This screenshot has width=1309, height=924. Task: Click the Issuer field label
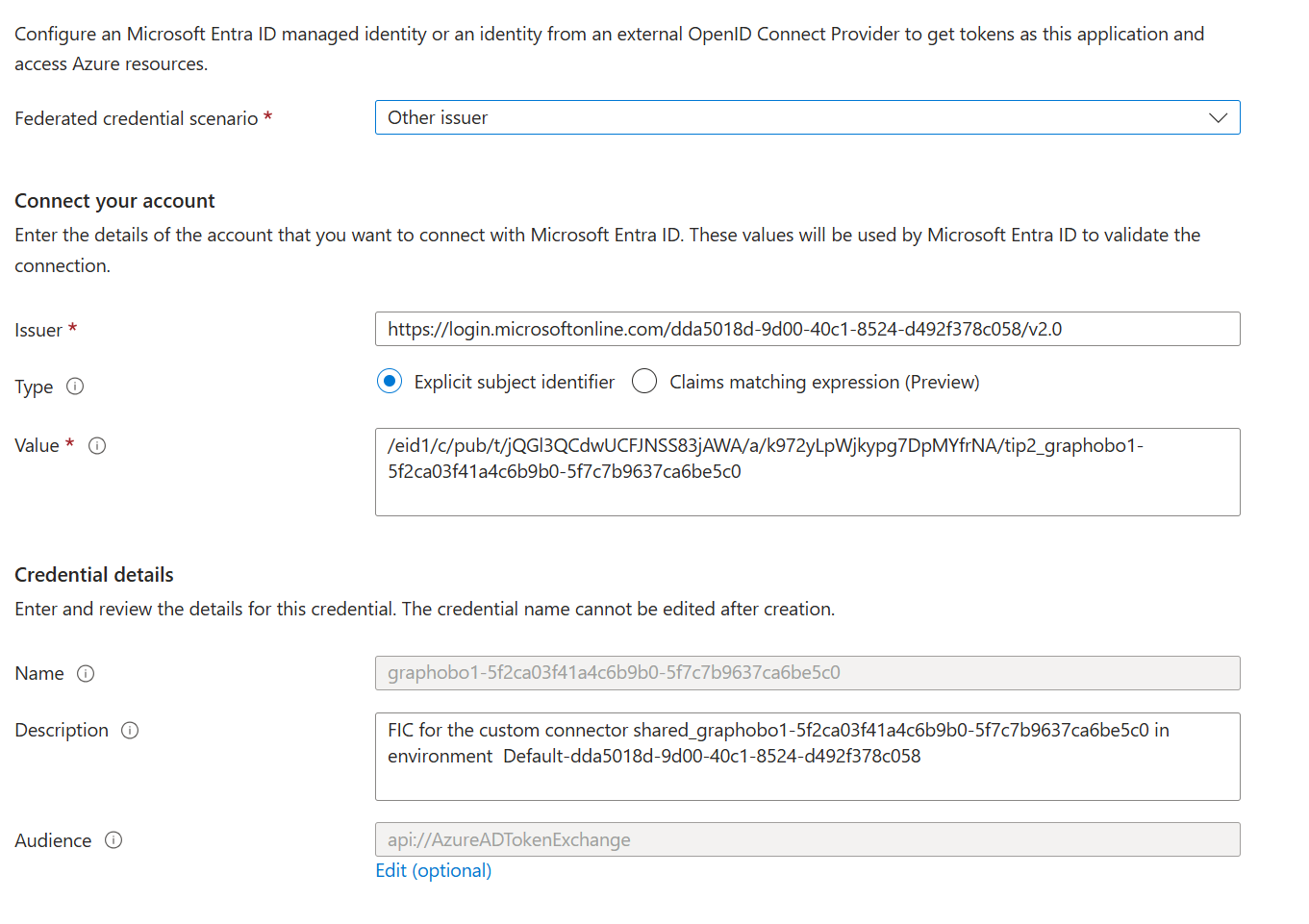38,331
